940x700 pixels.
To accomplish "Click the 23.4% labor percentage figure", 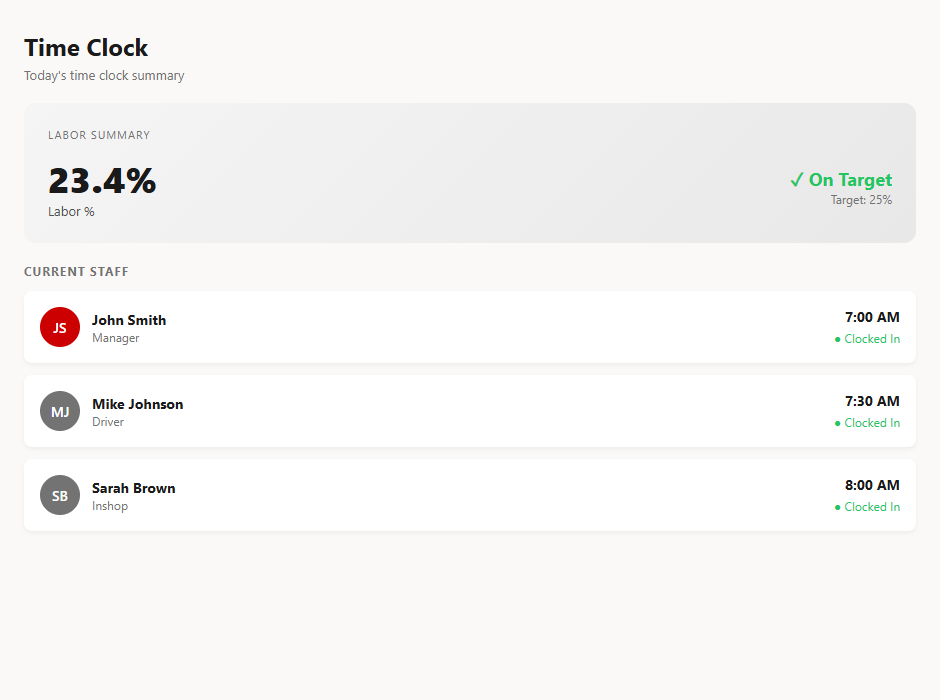I will coord(102,181).
